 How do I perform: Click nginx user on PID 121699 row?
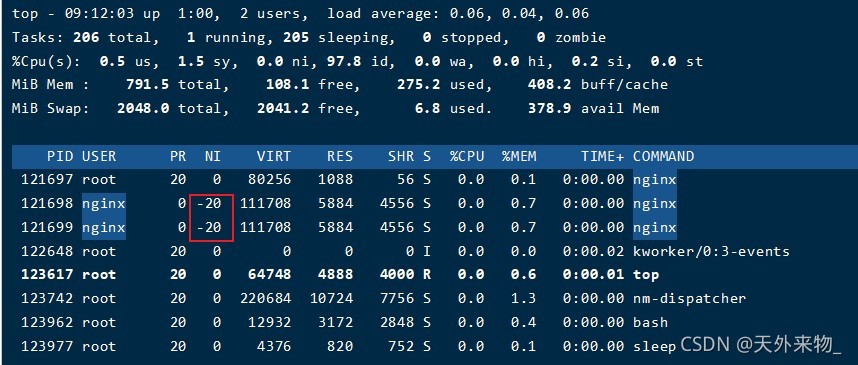point(104,227)
